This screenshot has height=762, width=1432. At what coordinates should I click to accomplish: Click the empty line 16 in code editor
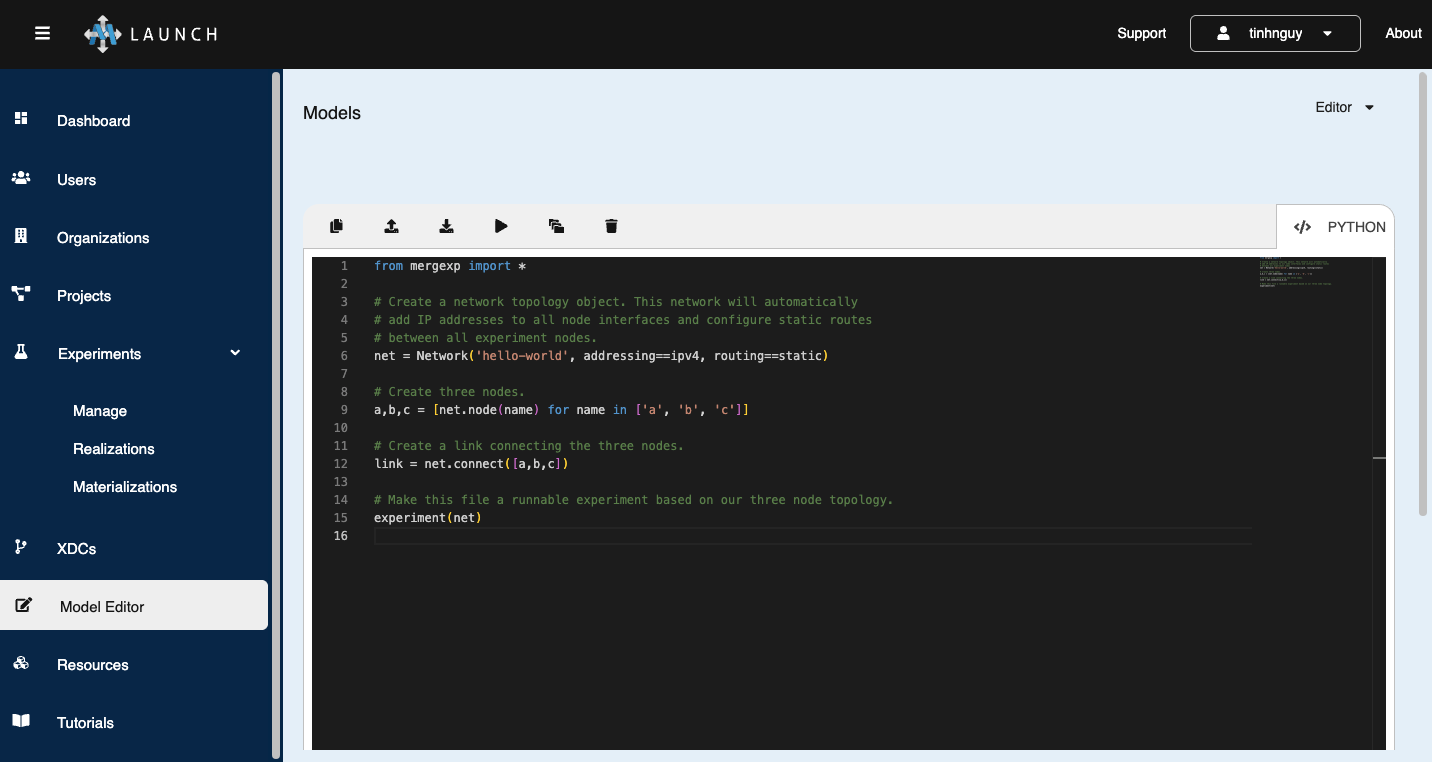tap(800, 537)
